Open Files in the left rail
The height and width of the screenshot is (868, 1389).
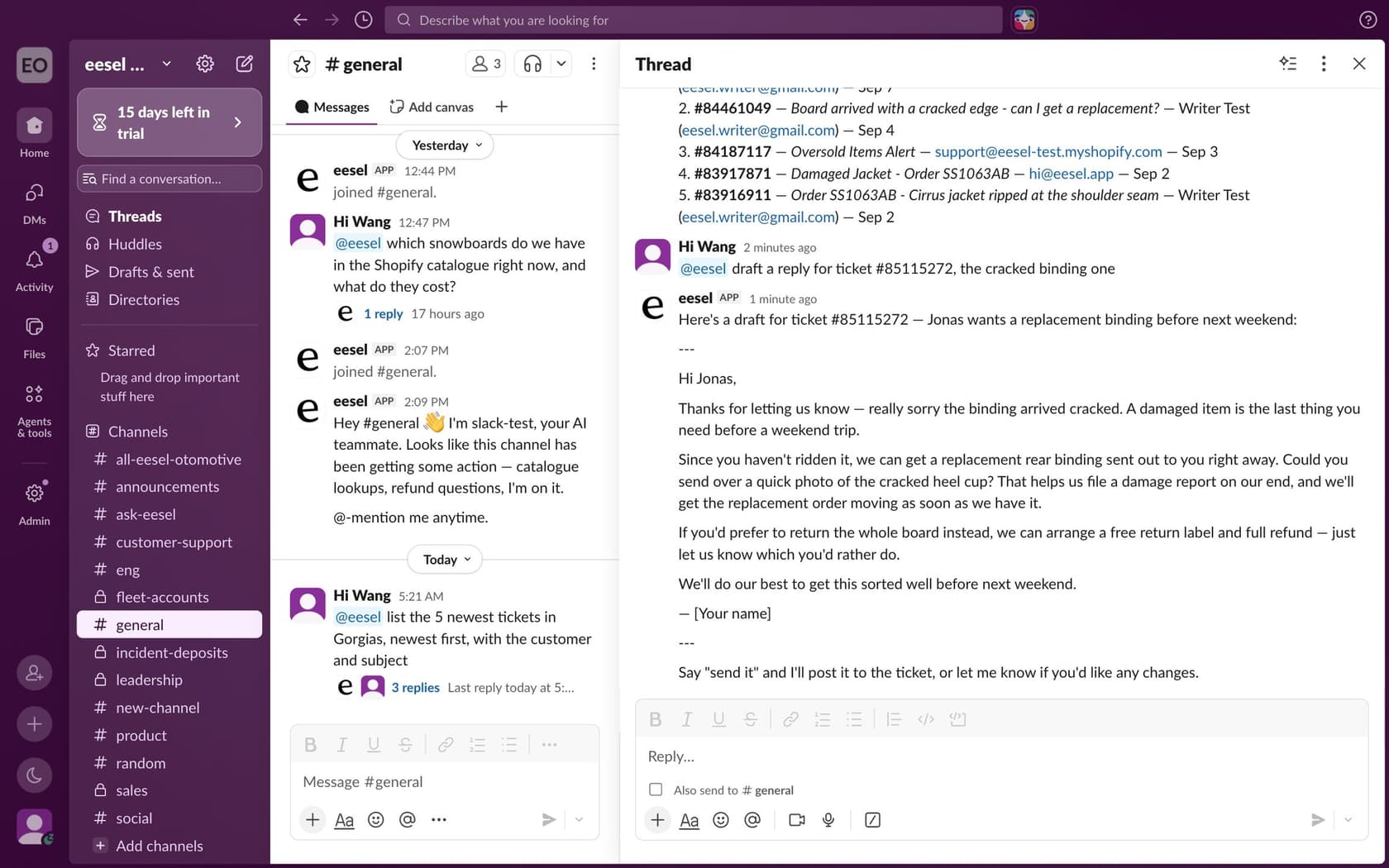[34, 338]
